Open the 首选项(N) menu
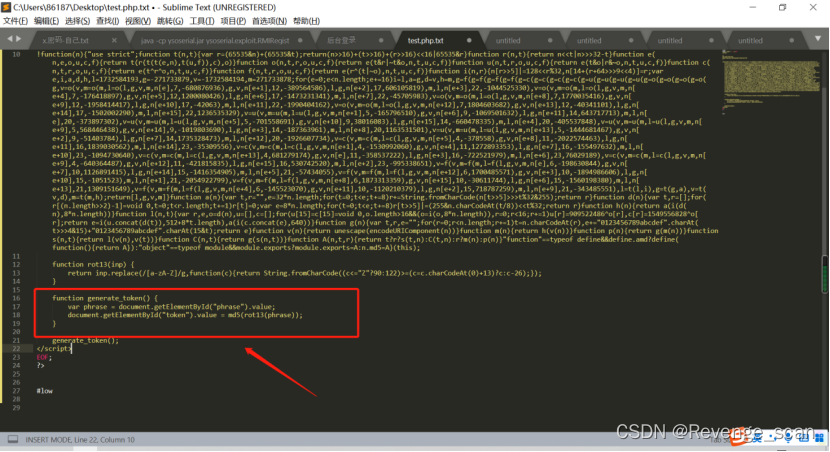The height and width of the screenshot is (452, 830). point(269,21)
